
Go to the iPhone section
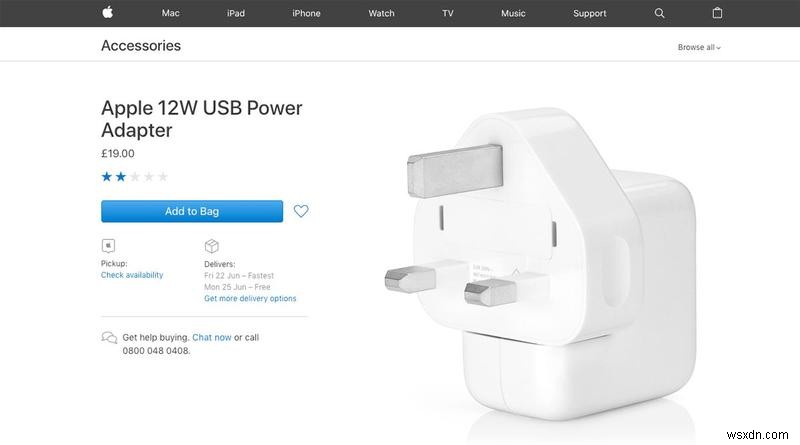coord(306,13)
